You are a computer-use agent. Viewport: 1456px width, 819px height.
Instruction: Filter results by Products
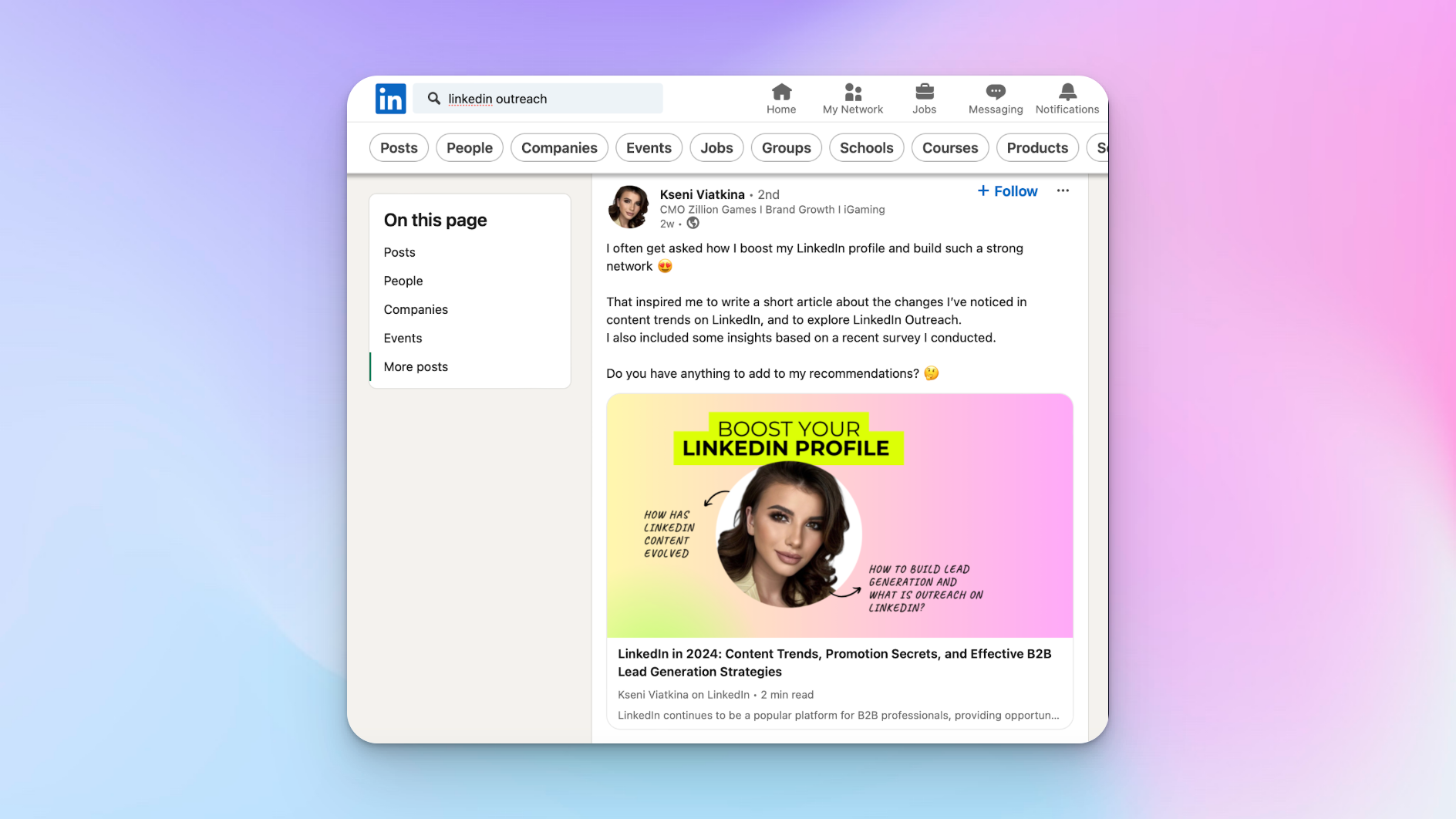tap(1037, 148)
